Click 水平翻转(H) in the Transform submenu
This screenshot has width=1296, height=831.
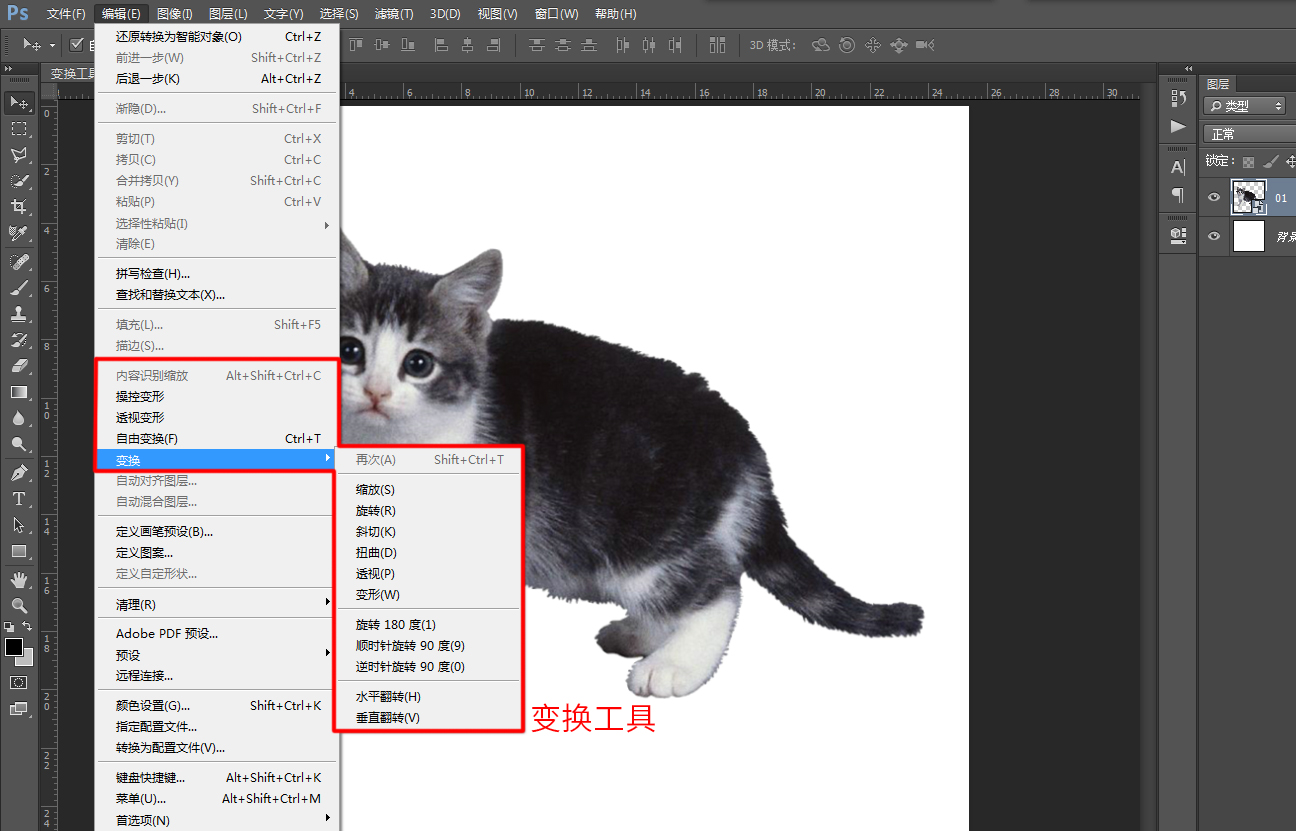388,696
